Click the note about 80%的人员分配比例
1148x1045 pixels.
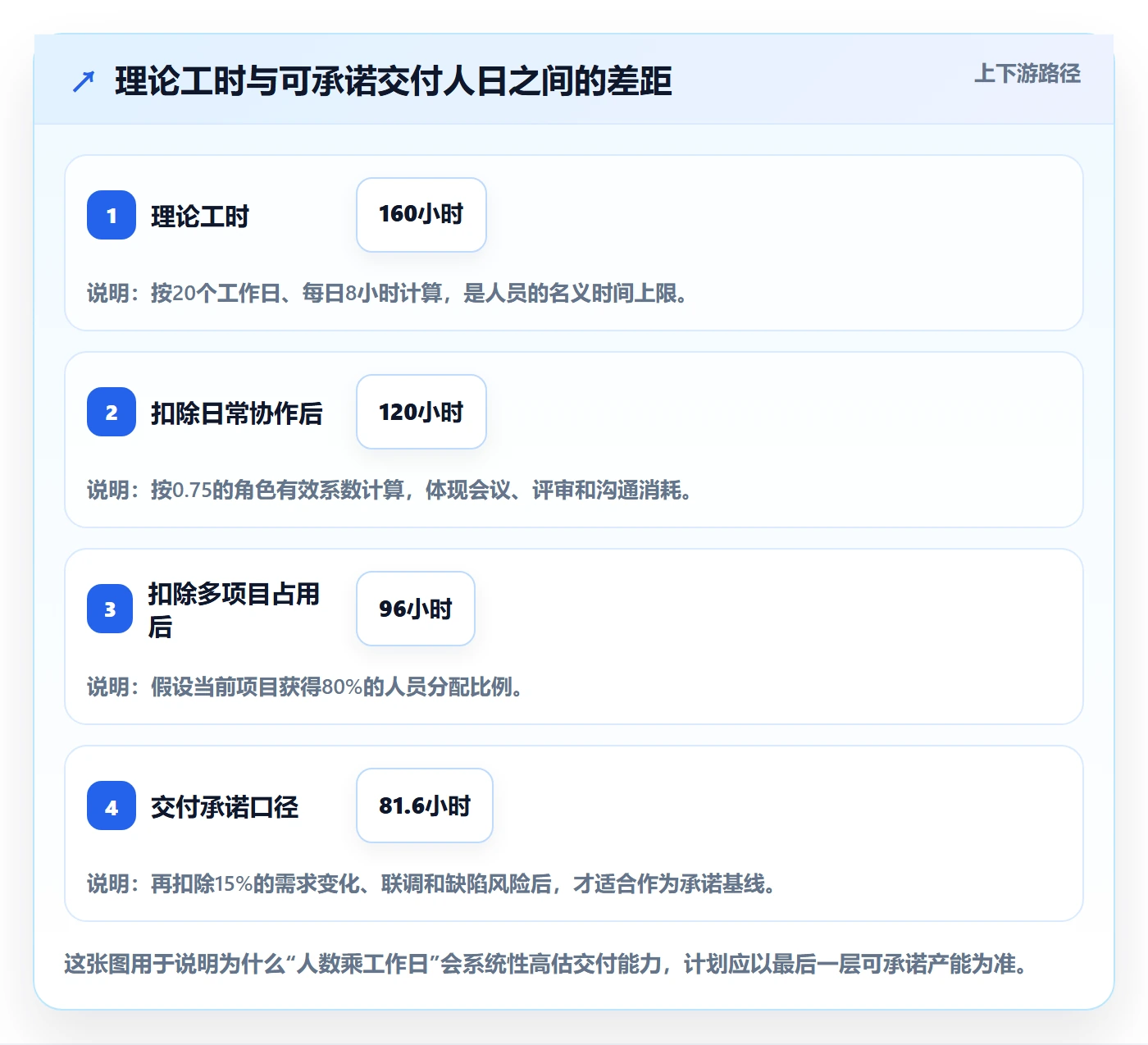[x=306, y=687]
